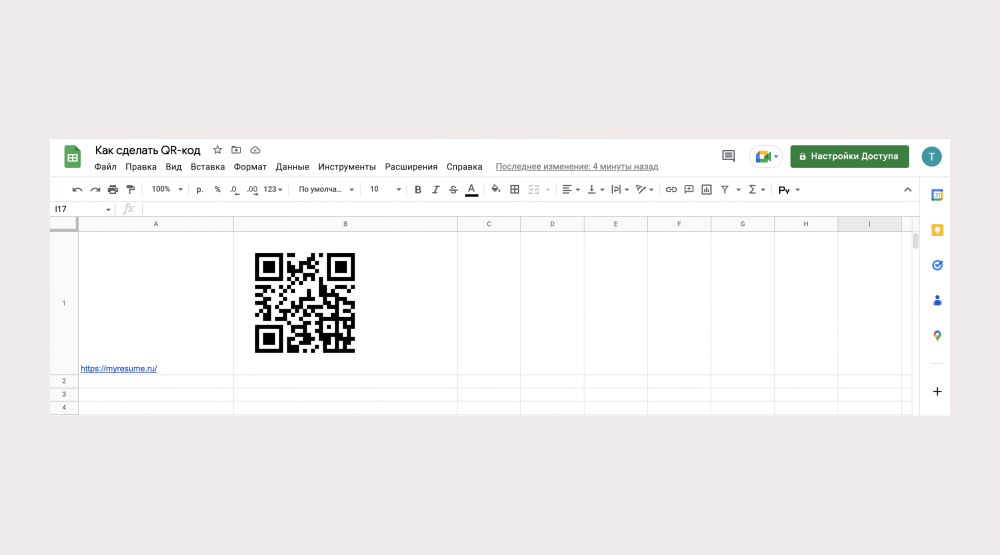Open Contacts in side panel
The image size is (1000, 555).
click(937, 300)
